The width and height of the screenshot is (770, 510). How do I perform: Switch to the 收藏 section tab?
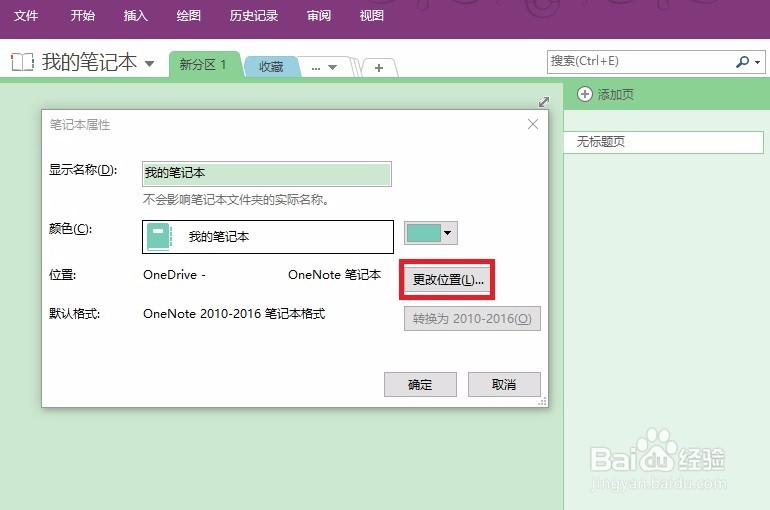pos(271,66)
